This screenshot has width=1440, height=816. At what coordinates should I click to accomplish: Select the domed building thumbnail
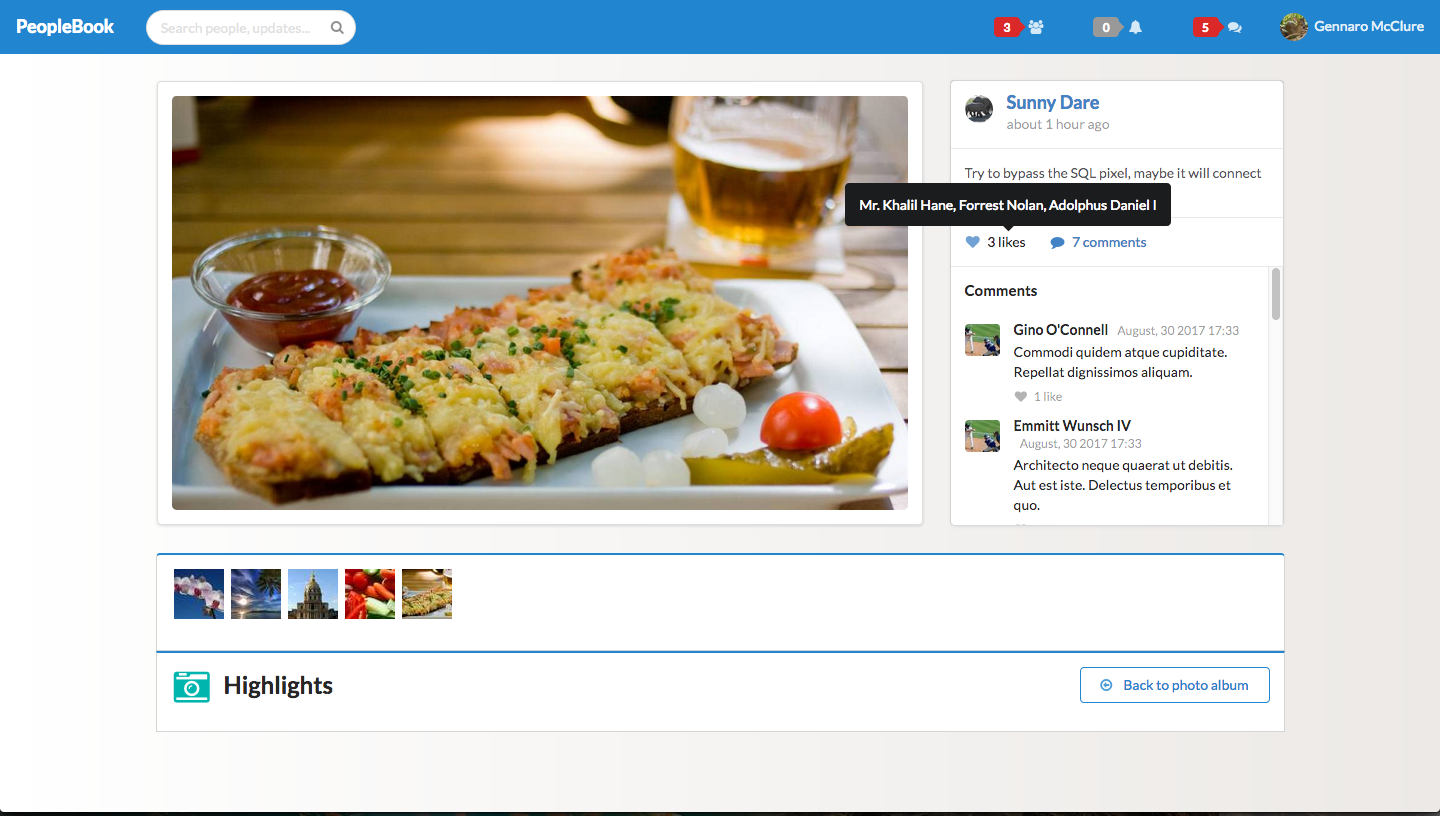coord(313,594)
